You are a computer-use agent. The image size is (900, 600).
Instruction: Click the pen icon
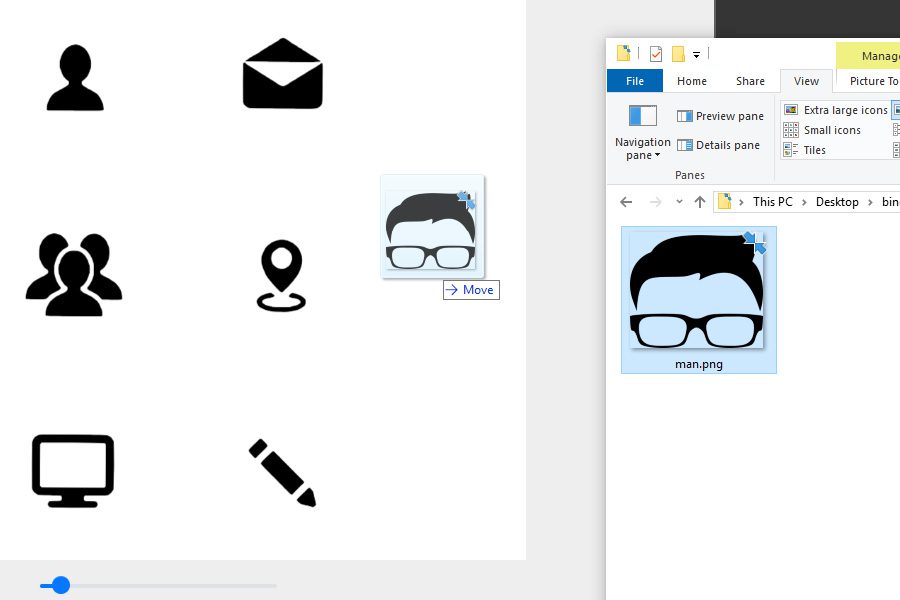click(x=282, y=473)
